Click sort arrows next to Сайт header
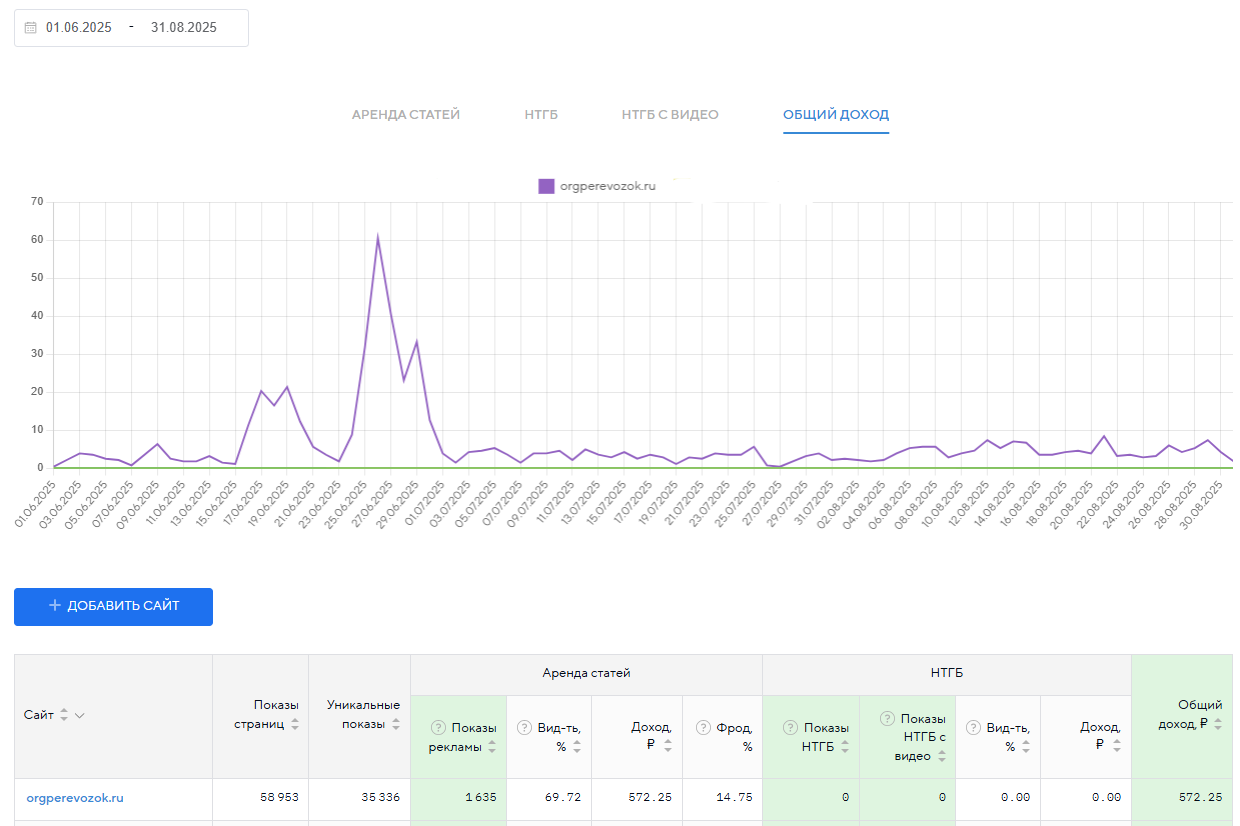 click(64, 715)
